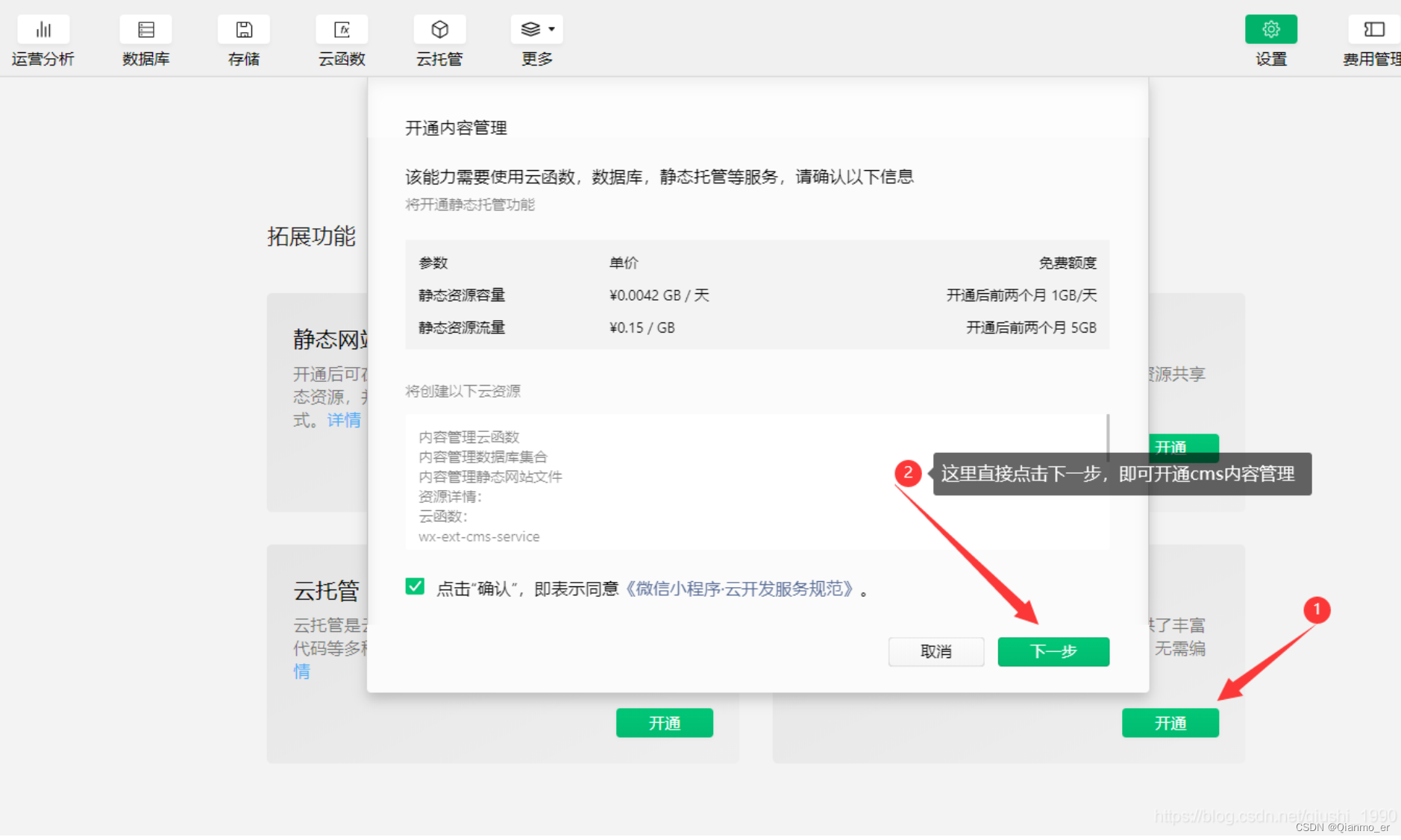Open the 运营分析 analytics icon
This screenshot has width=1401, height=840.
pos(43,30)
